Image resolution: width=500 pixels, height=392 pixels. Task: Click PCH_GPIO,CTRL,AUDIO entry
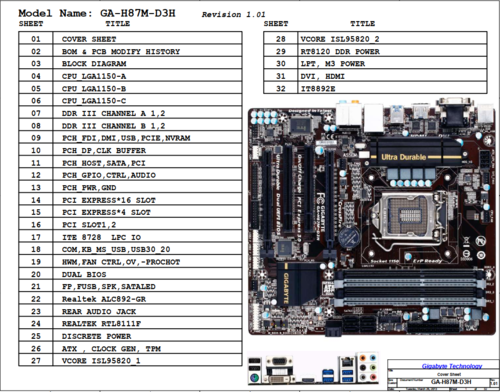click(x=109, y=175)
